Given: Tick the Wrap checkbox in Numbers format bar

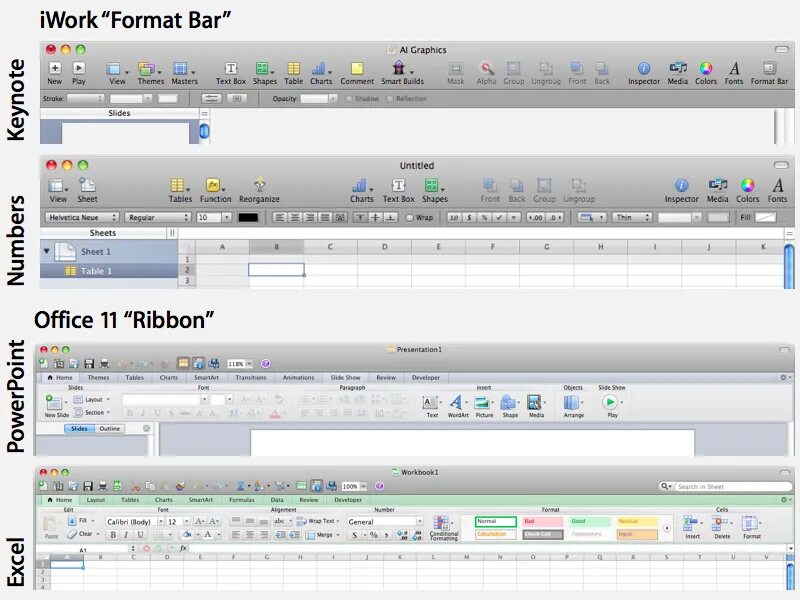Looking at the screenshot, I should (x=409, y=218).
